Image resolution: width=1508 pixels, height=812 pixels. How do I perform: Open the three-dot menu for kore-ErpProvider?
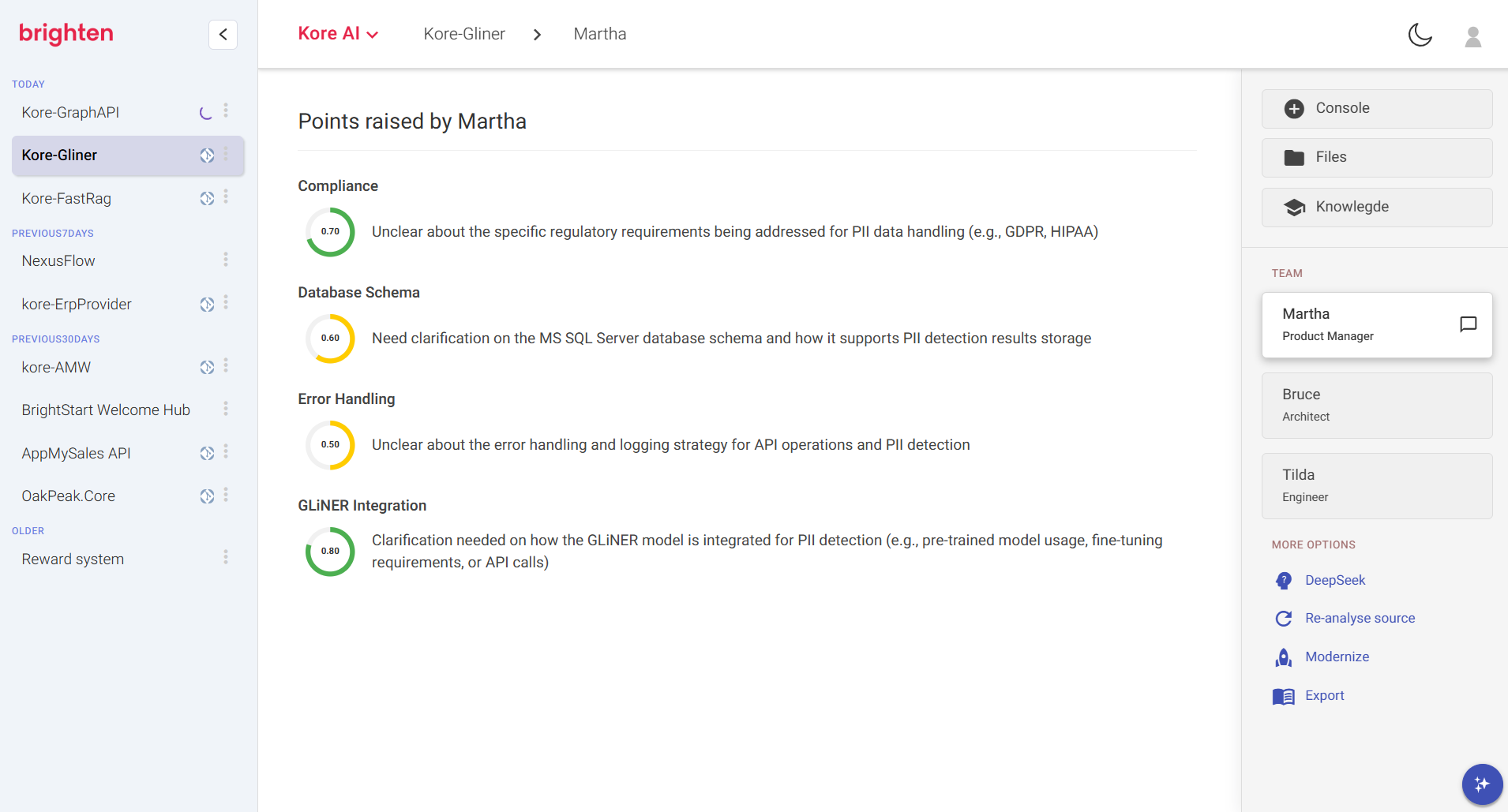(226, 302)
